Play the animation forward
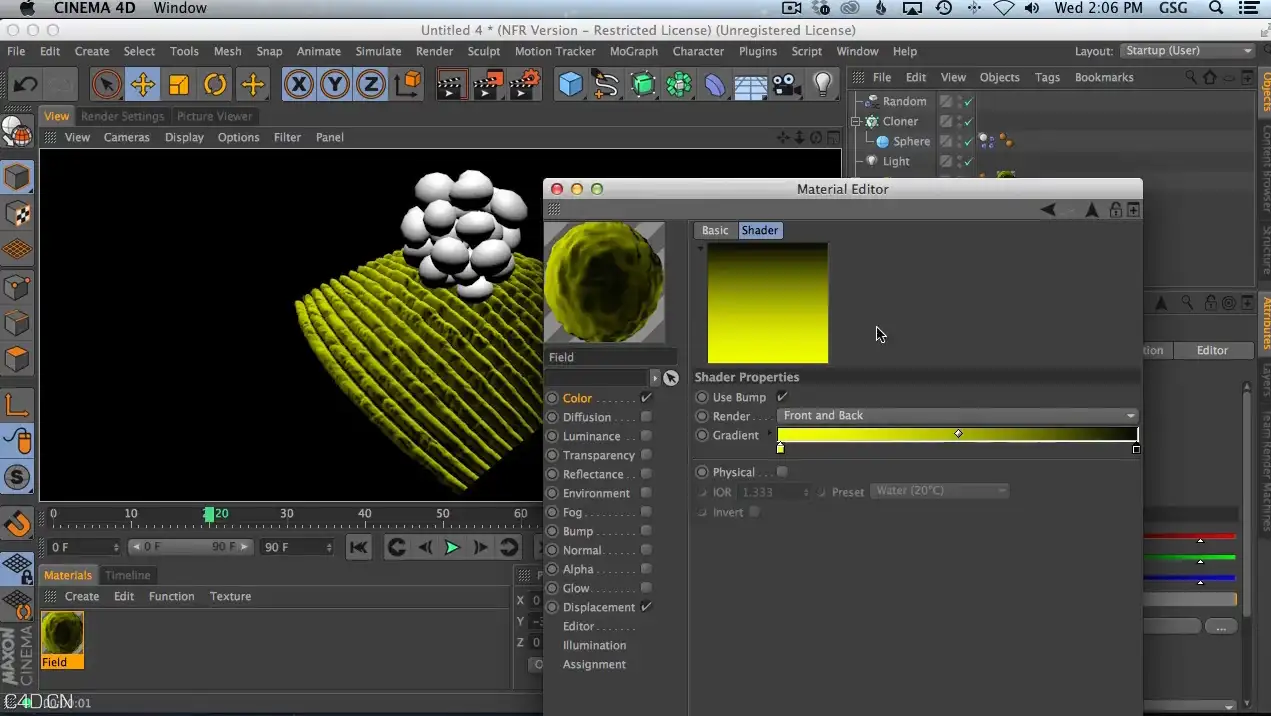Screen dimensions: 1271x716 (452, 547)
